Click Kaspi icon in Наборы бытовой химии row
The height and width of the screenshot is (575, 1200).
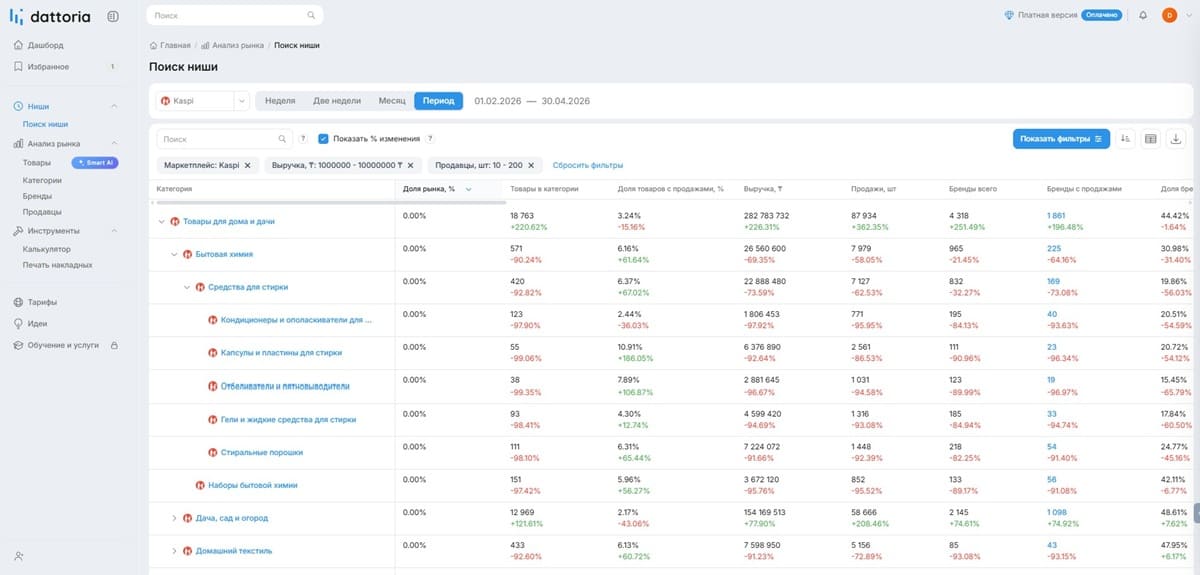pyautogui.click(x=200, y=485)
